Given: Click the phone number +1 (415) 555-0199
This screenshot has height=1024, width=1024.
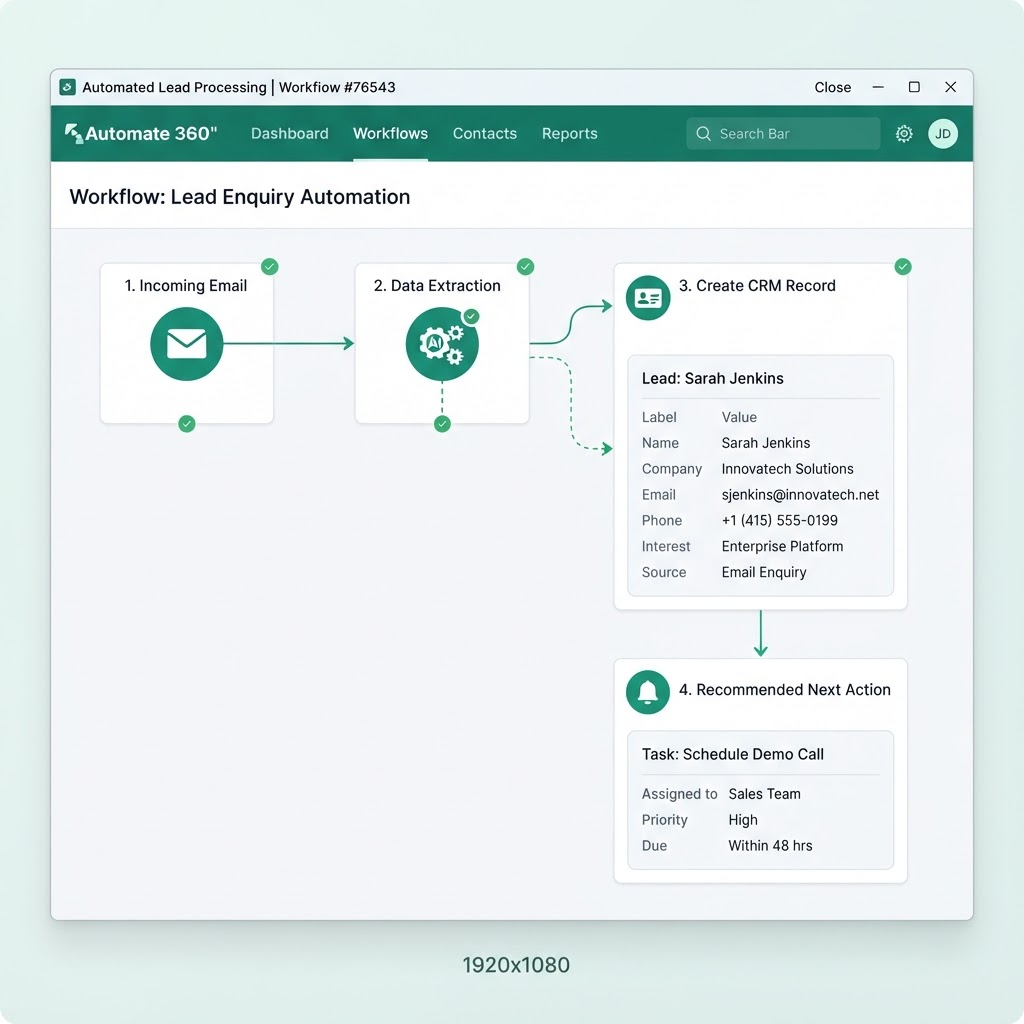Looking at the screenshot, I should pyautogui.click(x=779, y=520).
